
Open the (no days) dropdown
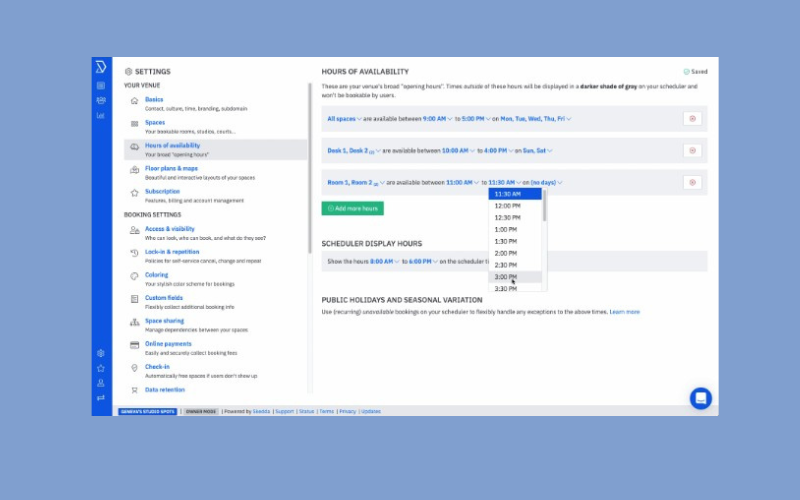[546, 182]
